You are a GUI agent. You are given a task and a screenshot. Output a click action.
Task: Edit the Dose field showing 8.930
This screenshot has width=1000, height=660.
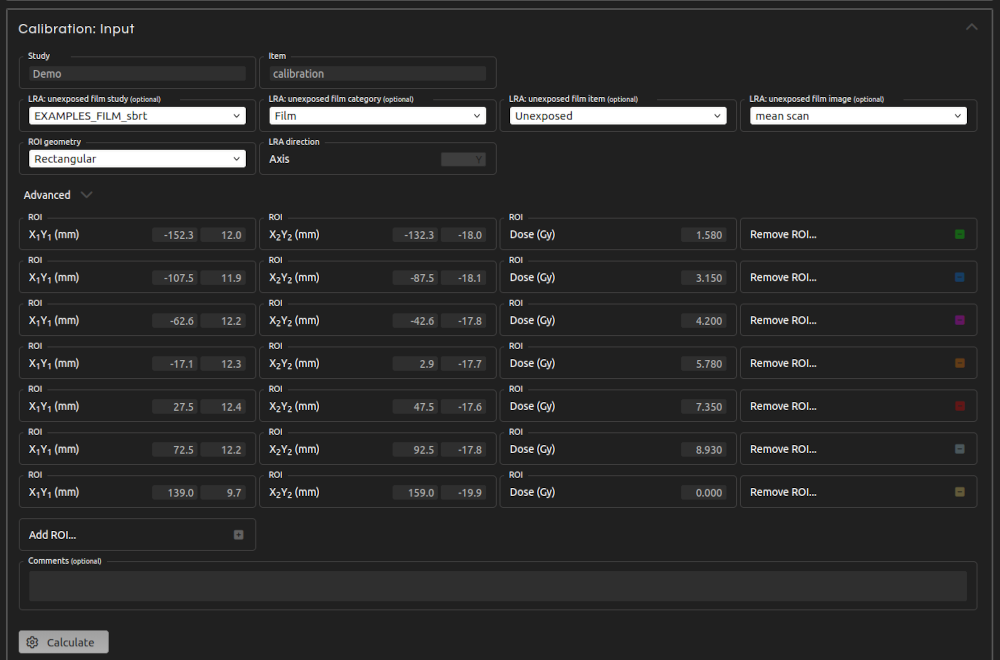coord(704,450)
